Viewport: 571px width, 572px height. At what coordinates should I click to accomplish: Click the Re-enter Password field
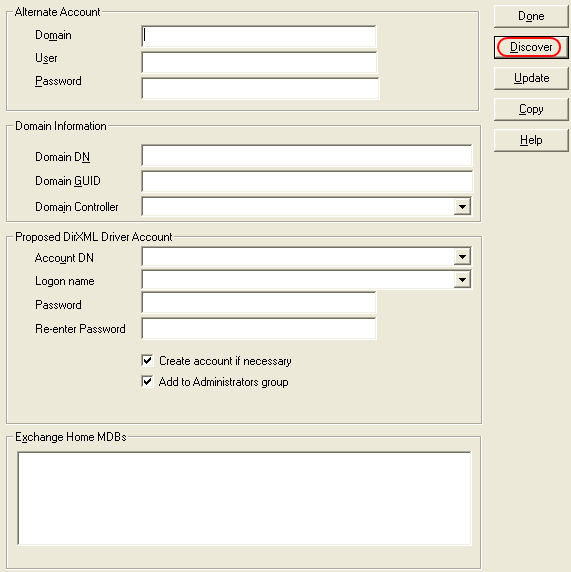pos(259,328)
